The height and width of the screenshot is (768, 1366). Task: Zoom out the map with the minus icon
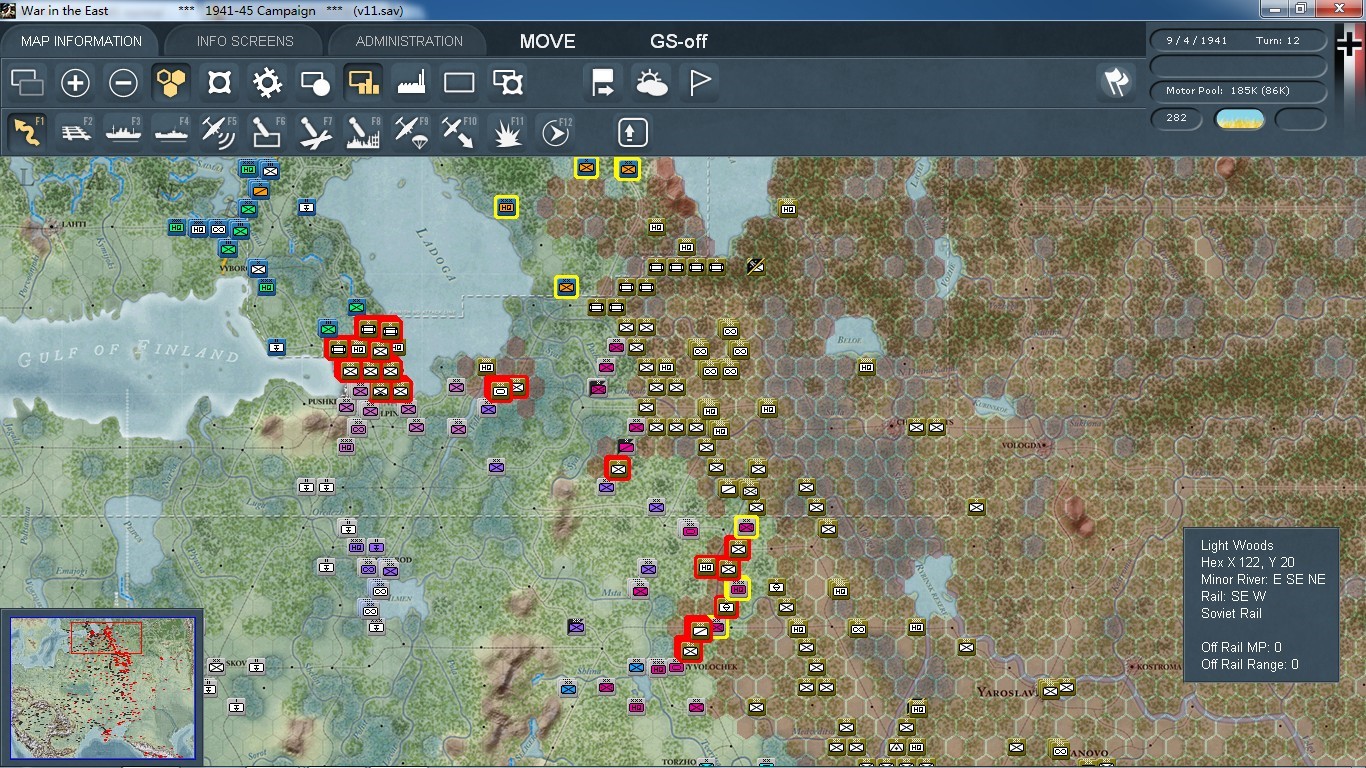pos(123,83)
